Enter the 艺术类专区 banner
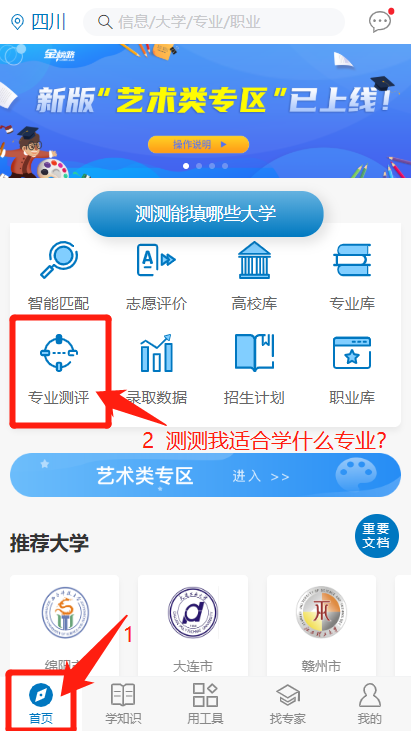The height and width of the screenshot is (731, 411). [x=206, y=475]
